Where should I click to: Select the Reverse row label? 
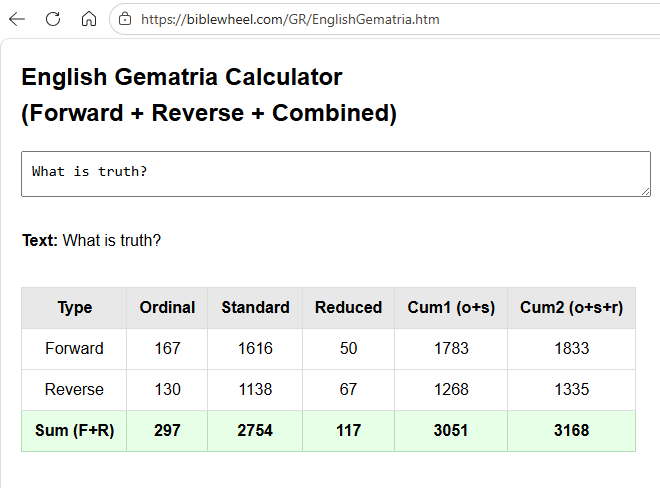click(74, 390)
